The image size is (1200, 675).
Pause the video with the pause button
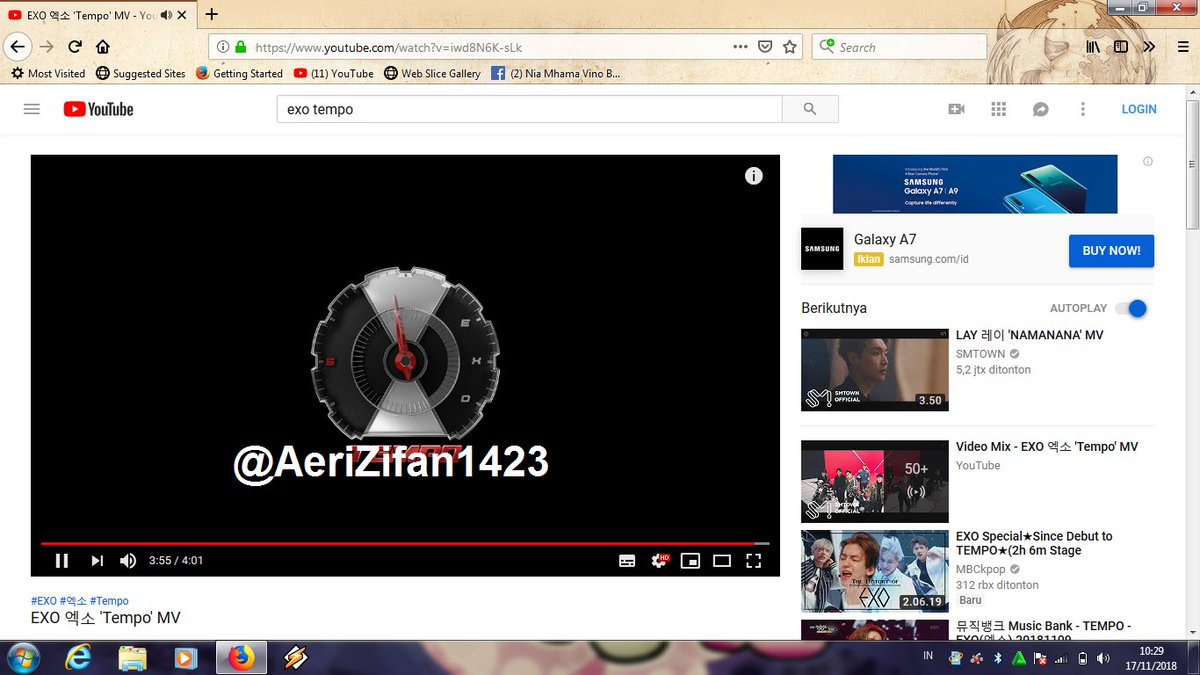tap(62, 561)
